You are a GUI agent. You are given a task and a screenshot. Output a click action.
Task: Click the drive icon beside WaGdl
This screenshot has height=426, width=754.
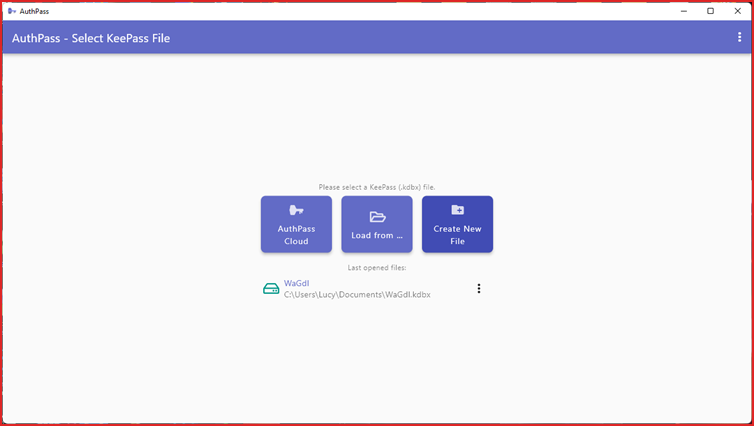click(x=271, y=288)
